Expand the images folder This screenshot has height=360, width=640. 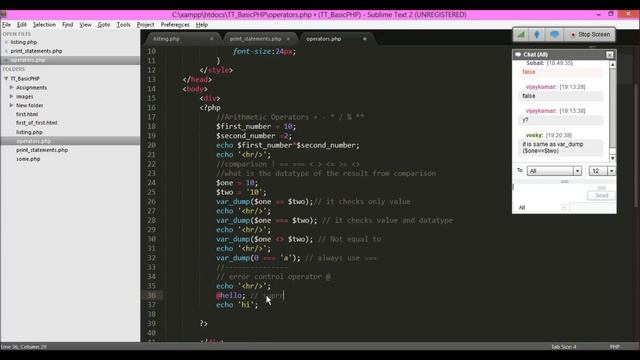(11, 96)
